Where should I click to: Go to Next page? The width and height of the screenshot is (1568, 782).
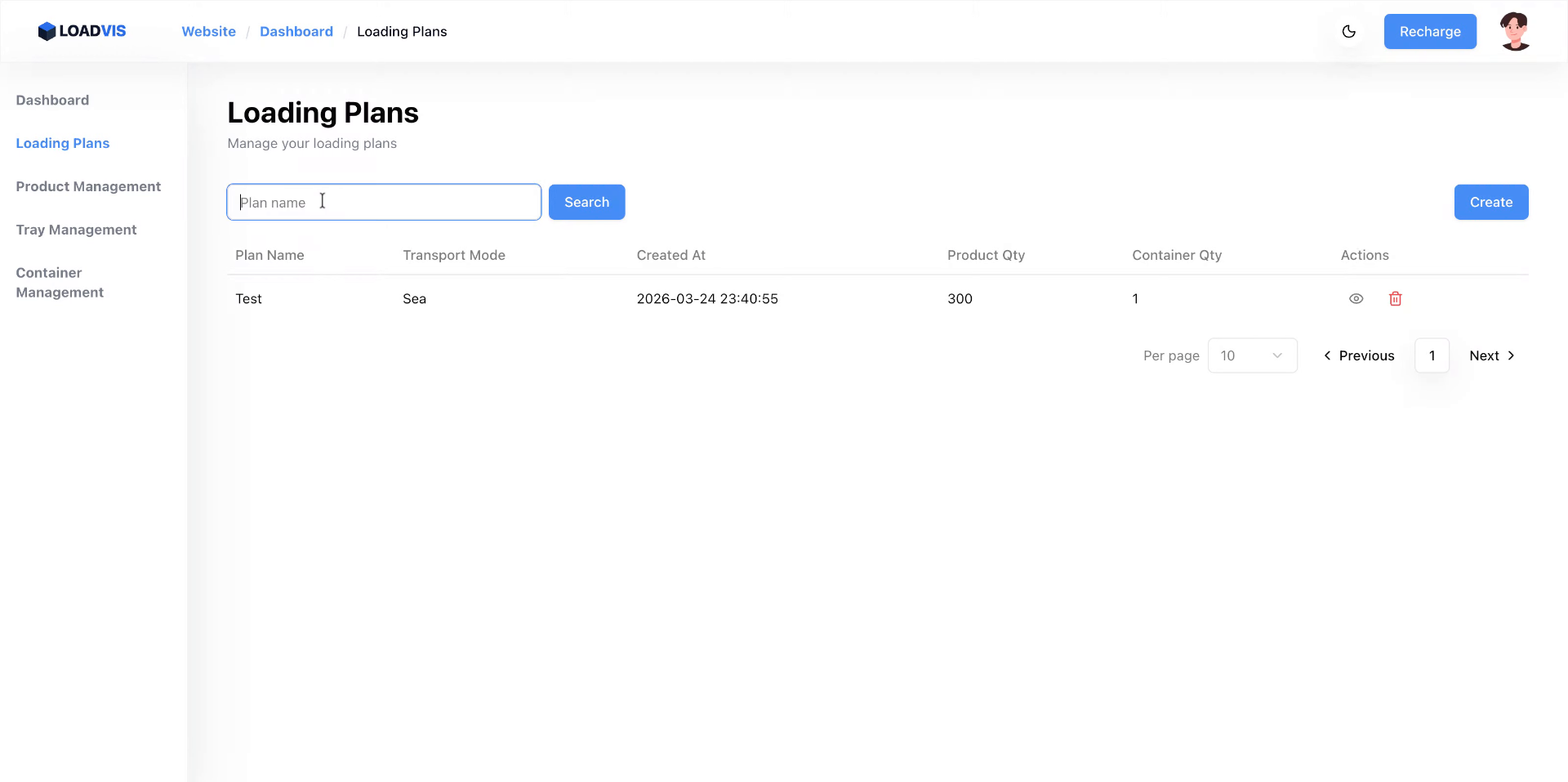click(x=1491, y=355)
